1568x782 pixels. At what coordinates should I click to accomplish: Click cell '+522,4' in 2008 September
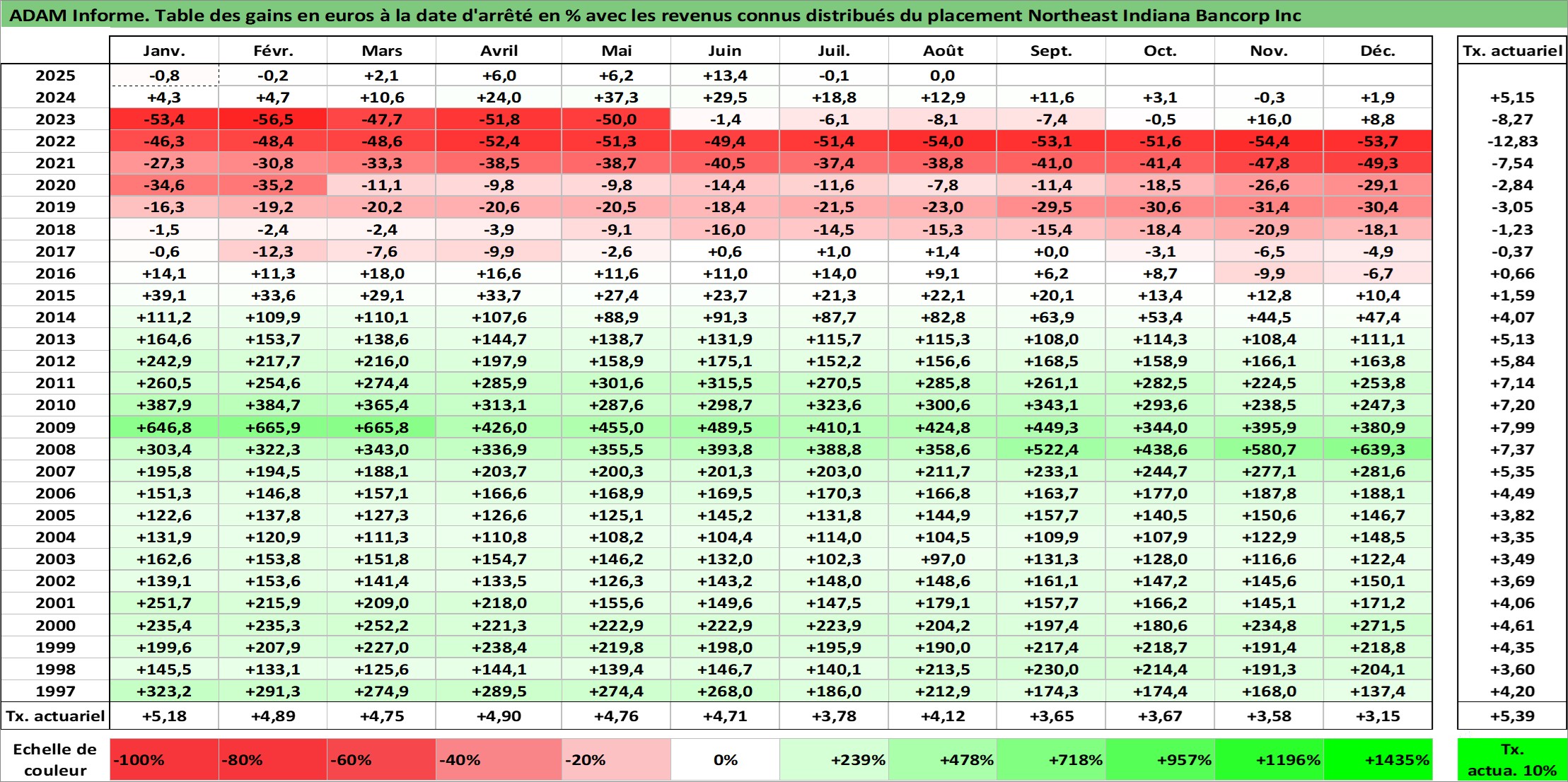coord(1051,449)
